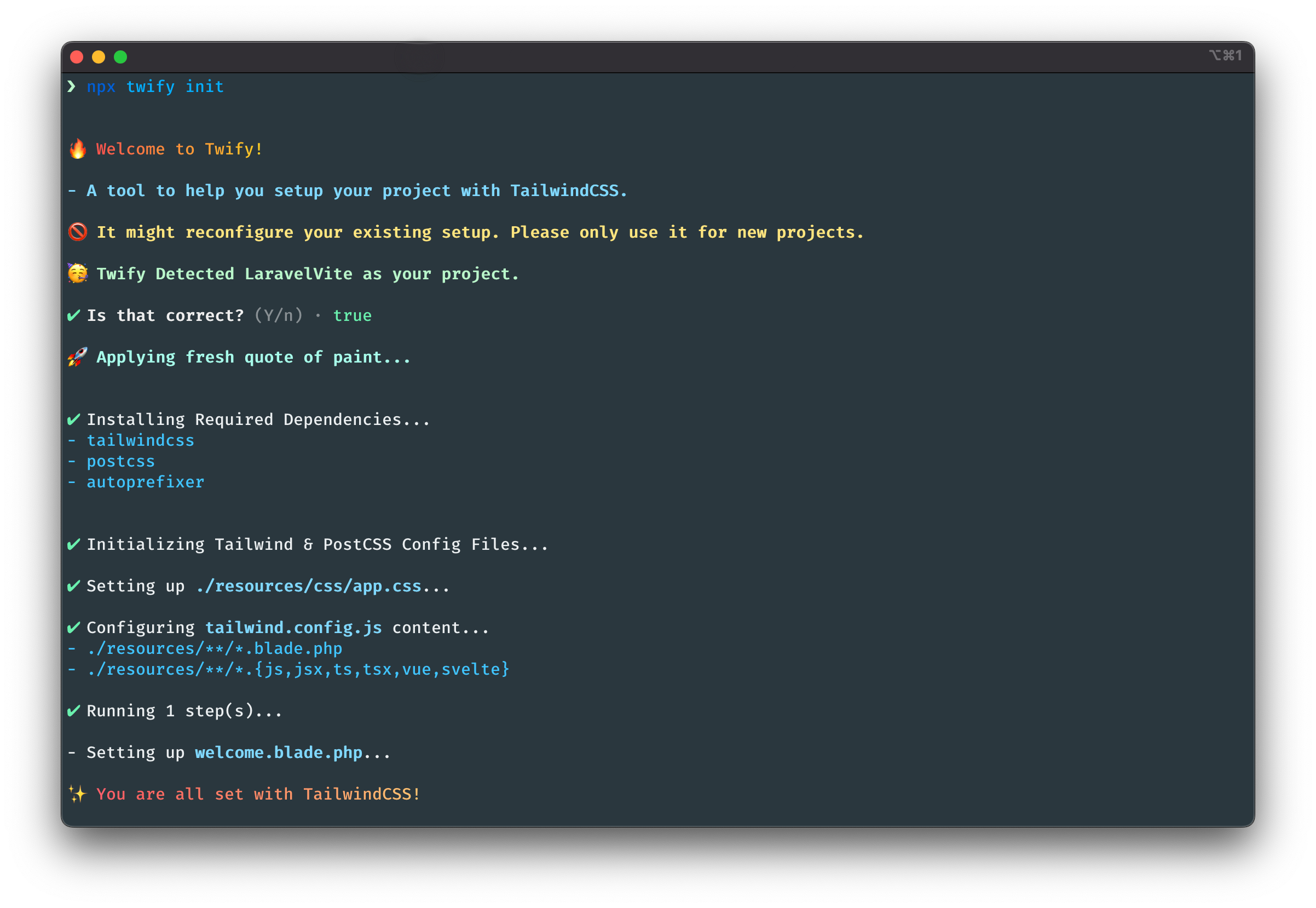Screen dimensions: 1316x908
Task: Click checkmark beside Running 1 step(s)
Action: [x=73, y=711]
